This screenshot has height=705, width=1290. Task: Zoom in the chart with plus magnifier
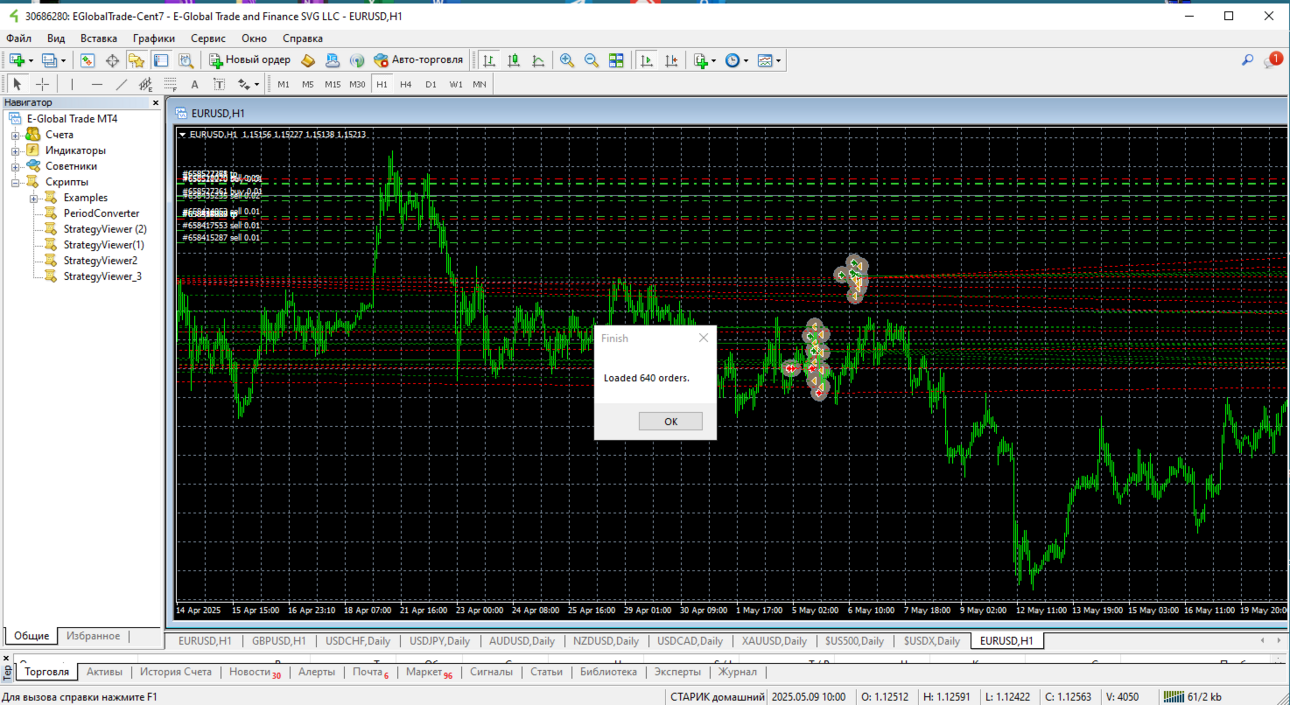pyautogui.click(x=567, y=60)
